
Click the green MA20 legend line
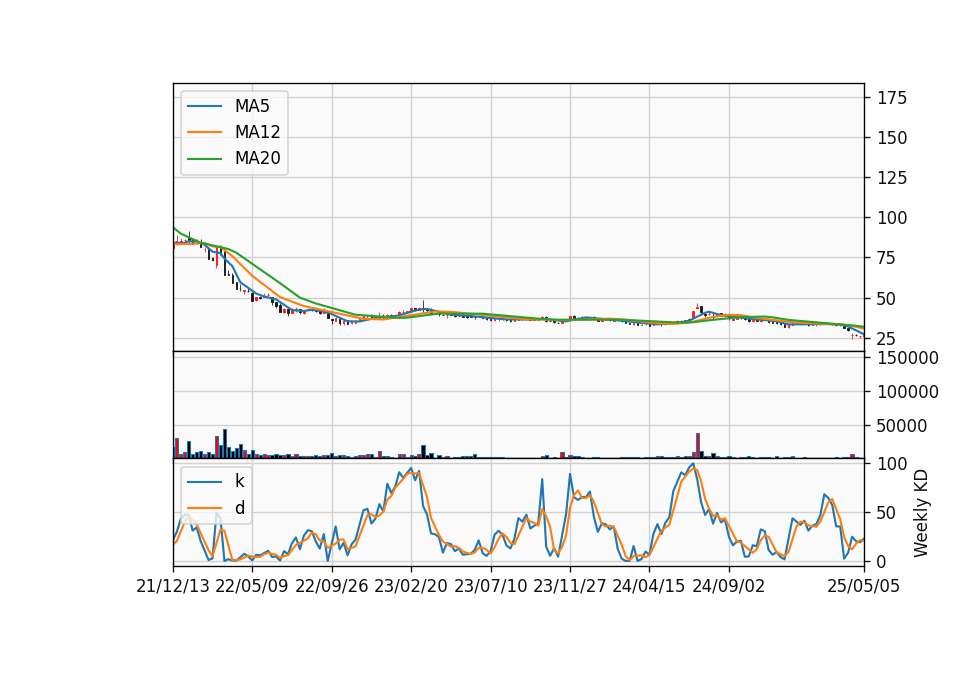click(204, 159)
